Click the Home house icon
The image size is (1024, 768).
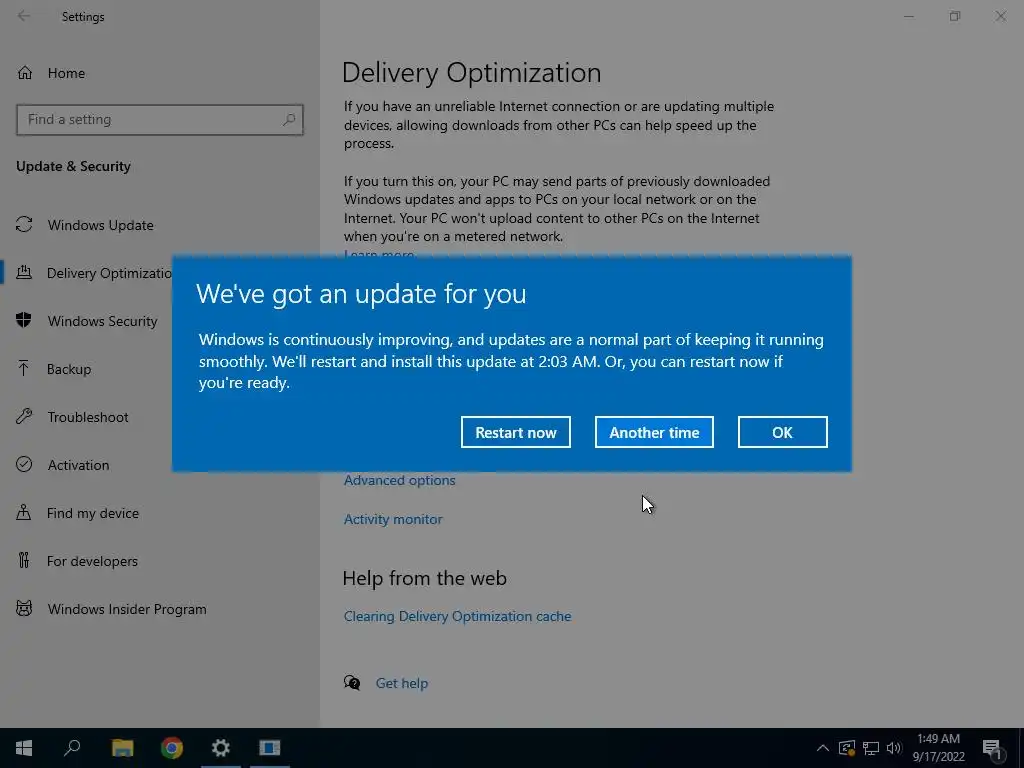tap(25, 72)
